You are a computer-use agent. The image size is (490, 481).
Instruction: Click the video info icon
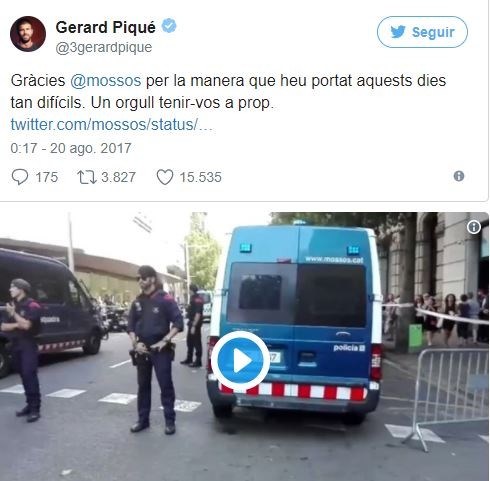(474, 227)
